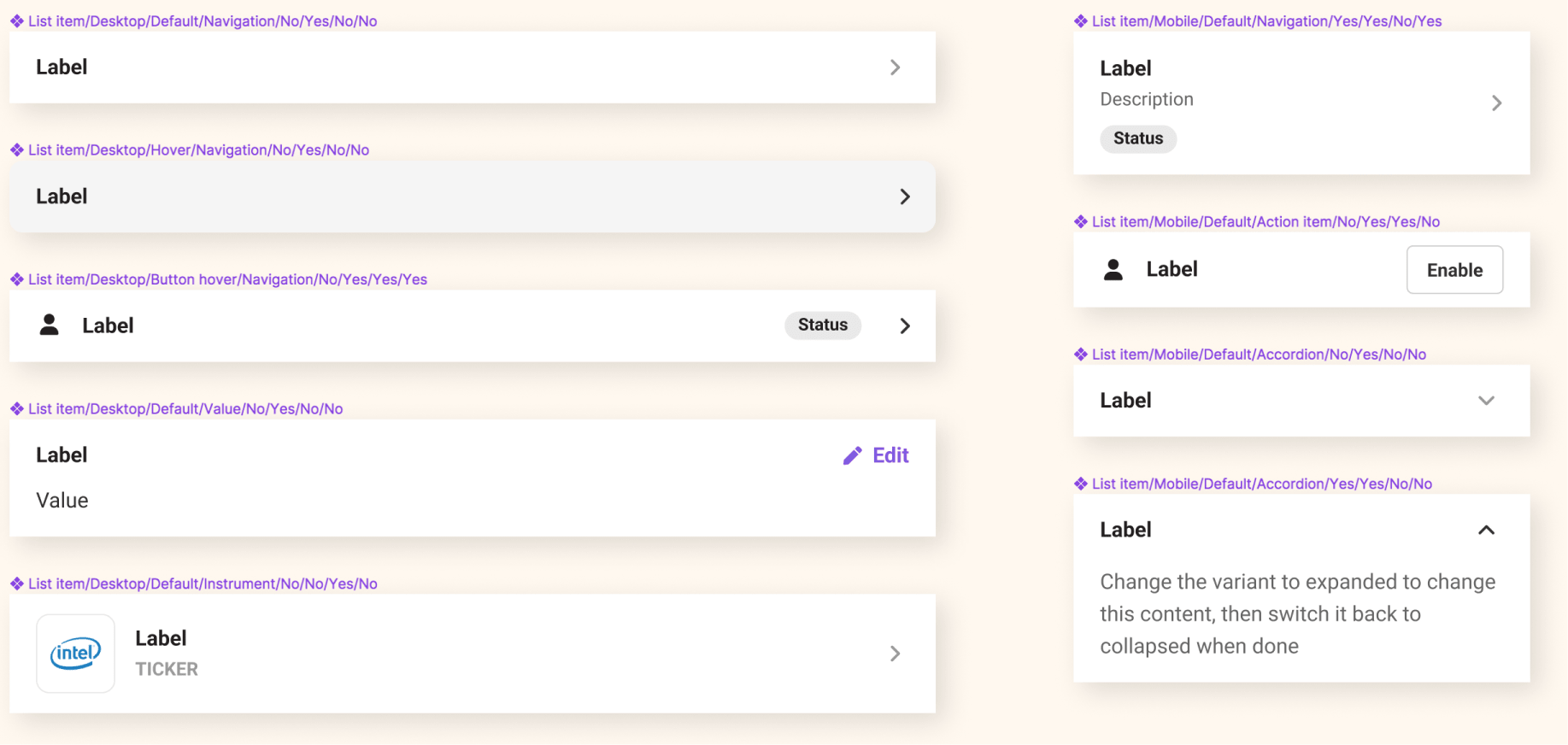Viewport: 1568px width, 745px height.
Task: Click the Edit link
Action: [x=890, y=455]
